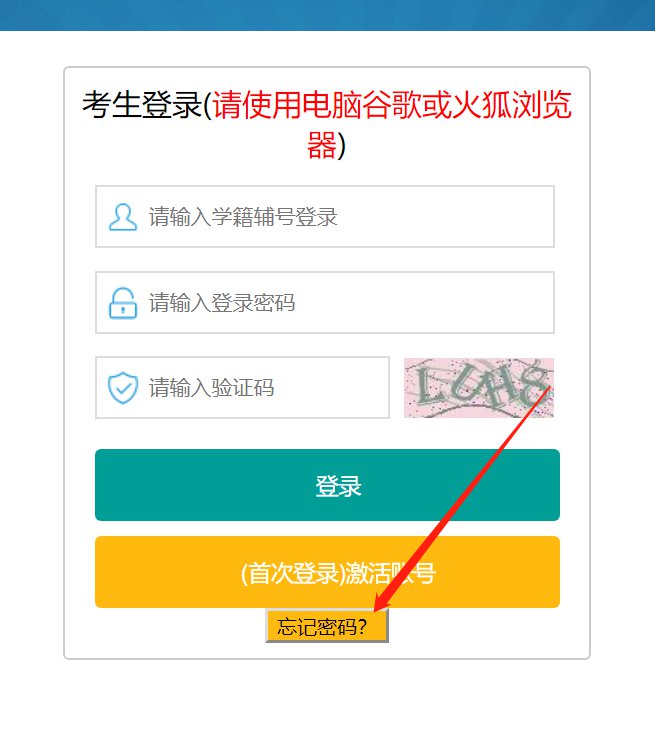
Task: Click the 考生登录 heading text
Action: pyautogui.click(x=142, y=105)
